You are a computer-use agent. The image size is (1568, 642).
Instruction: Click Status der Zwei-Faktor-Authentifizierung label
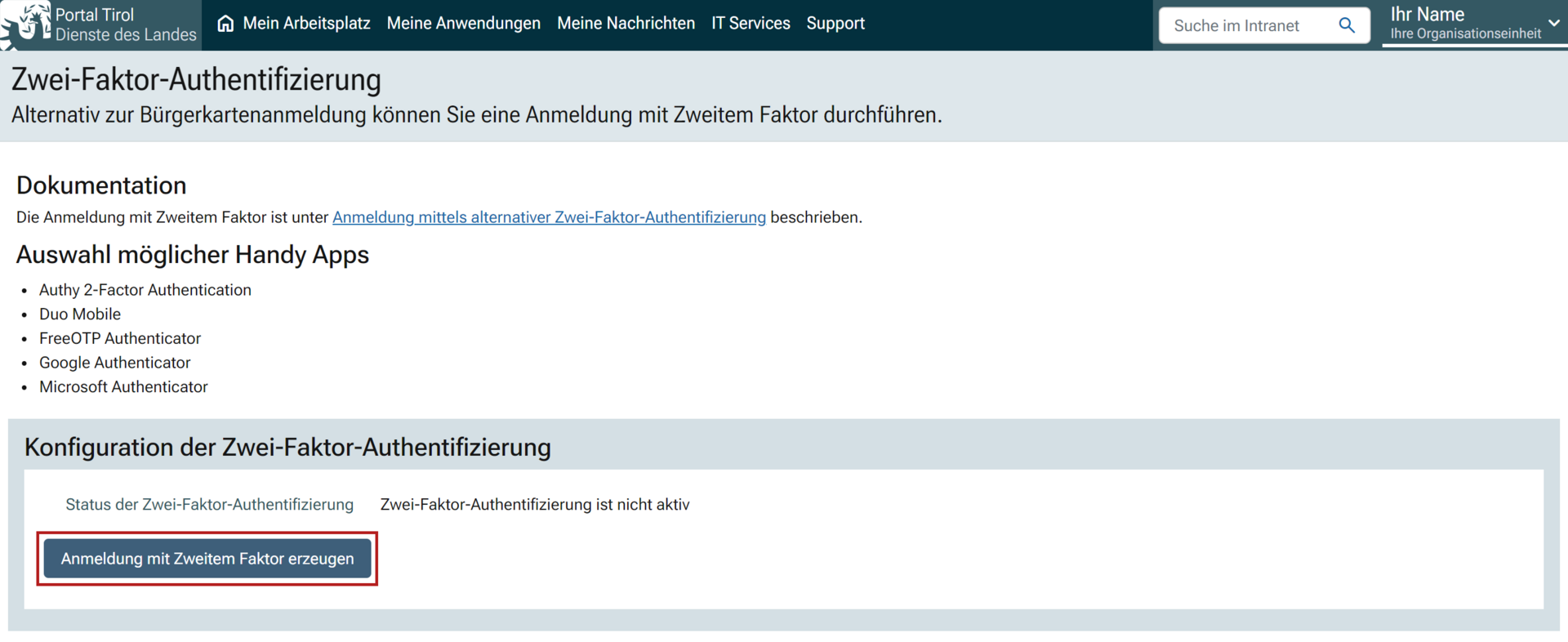point(210,505)
